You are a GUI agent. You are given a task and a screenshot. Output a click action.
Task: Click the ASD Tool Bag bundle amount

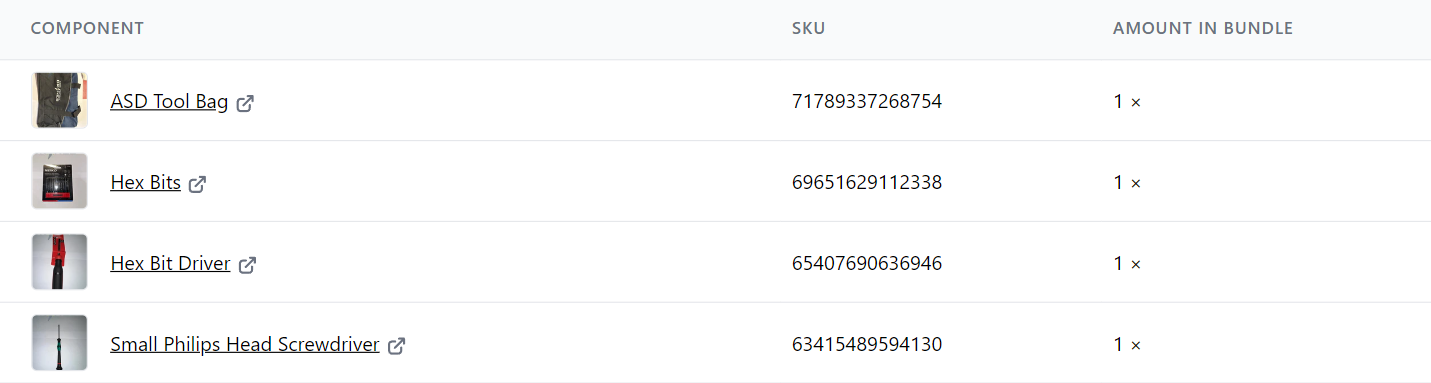pyautogui.click(x=1127, y=101)
